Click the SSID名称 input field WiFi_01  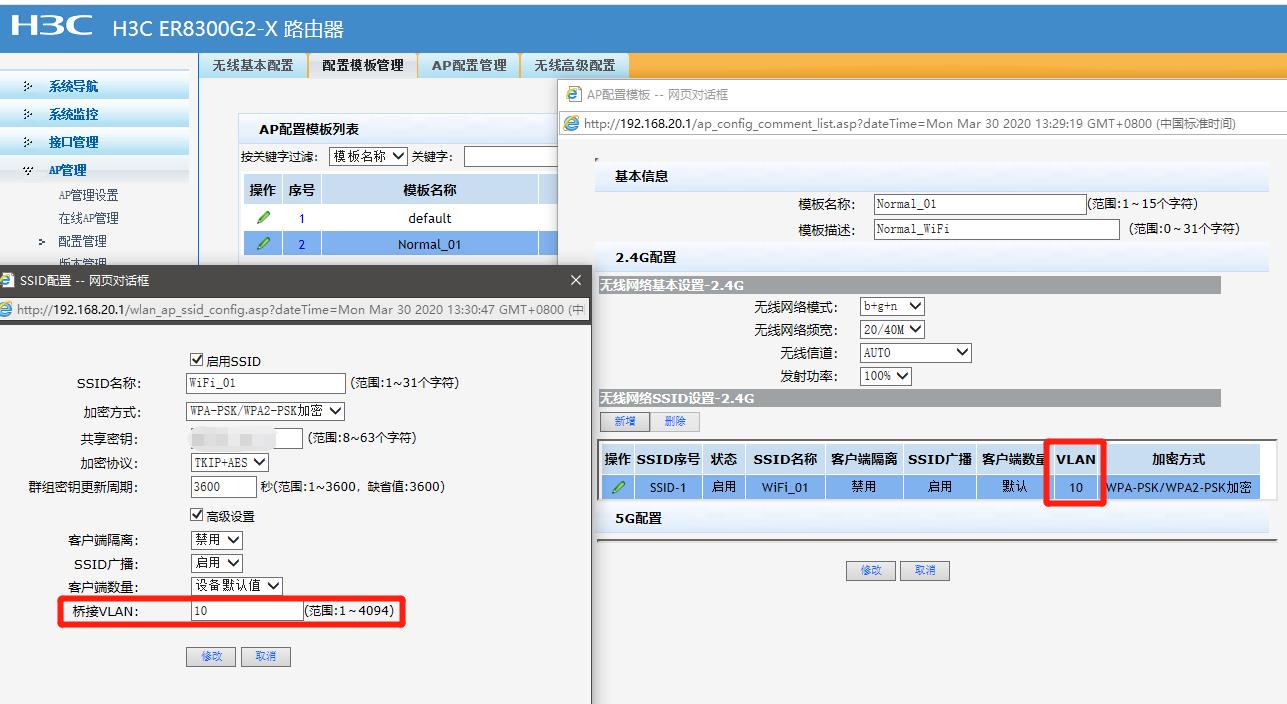[266, 383]
